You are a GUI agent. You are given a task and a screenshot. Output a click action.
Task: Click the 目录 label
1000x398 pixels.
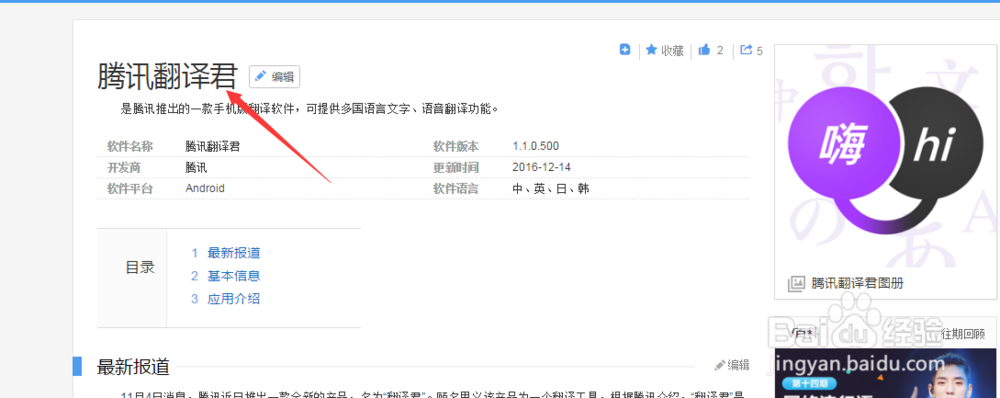(140, 267)
